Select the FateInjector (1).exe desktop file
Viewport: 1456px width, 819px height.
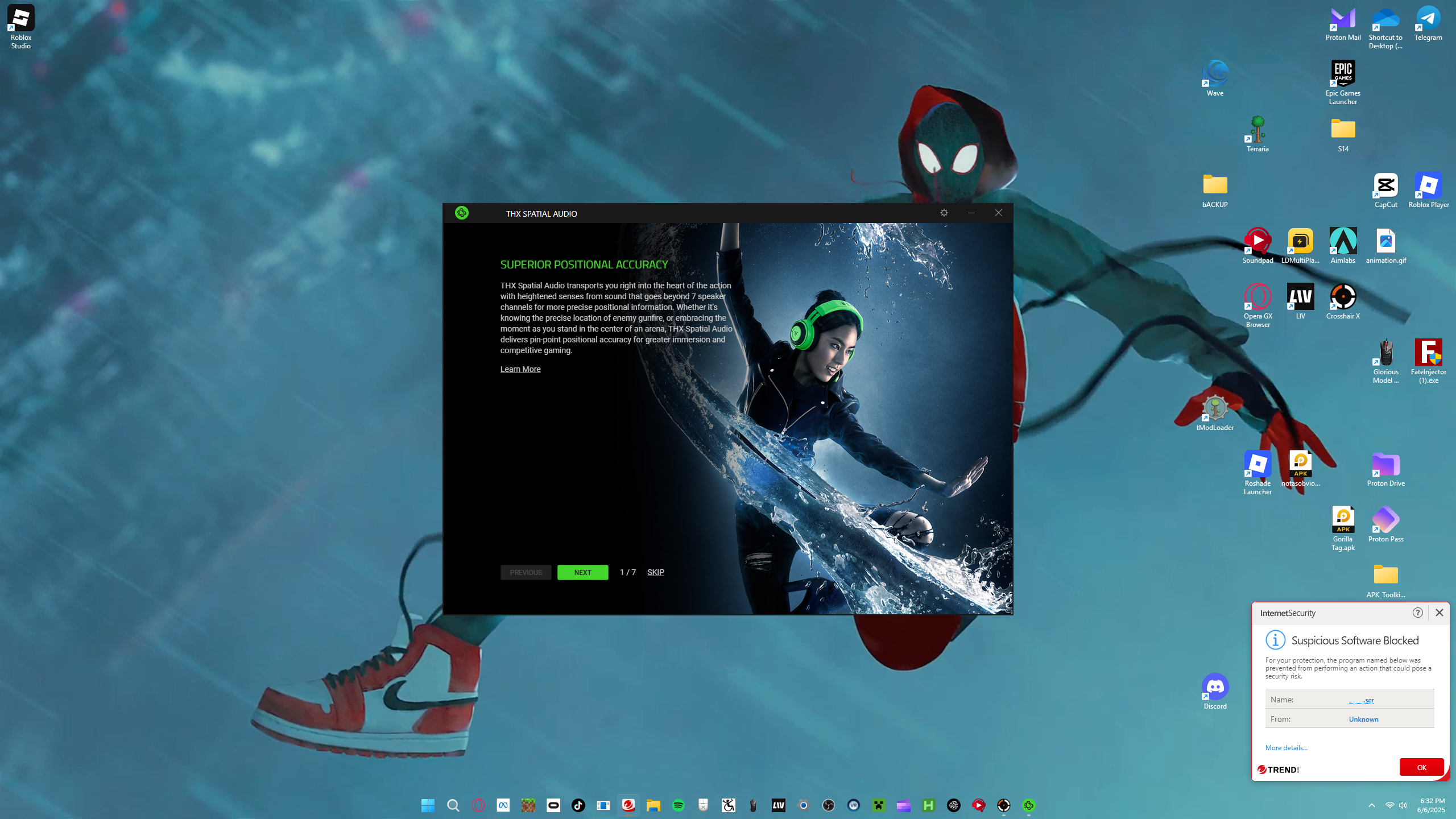(x=1428, y=361)
